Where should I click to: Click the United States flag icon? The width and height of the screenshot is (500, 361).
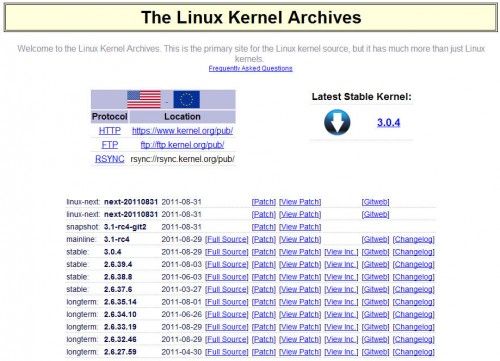(x=144, y=99)
